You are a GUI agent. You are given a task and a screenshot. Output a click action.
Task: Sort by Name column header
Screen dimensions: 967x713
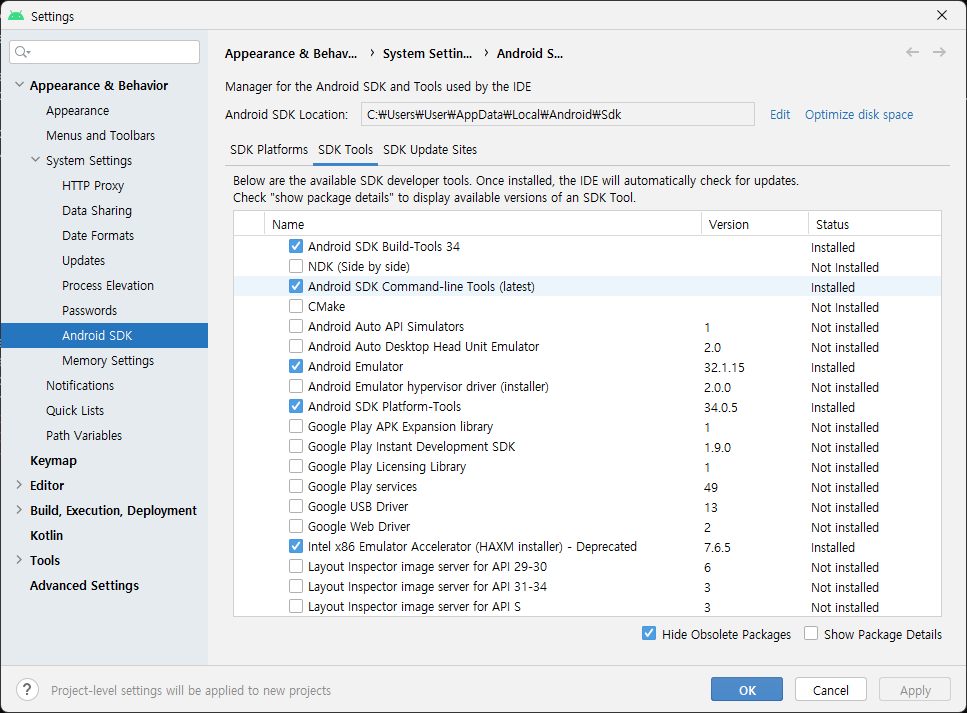click(483, 224)
